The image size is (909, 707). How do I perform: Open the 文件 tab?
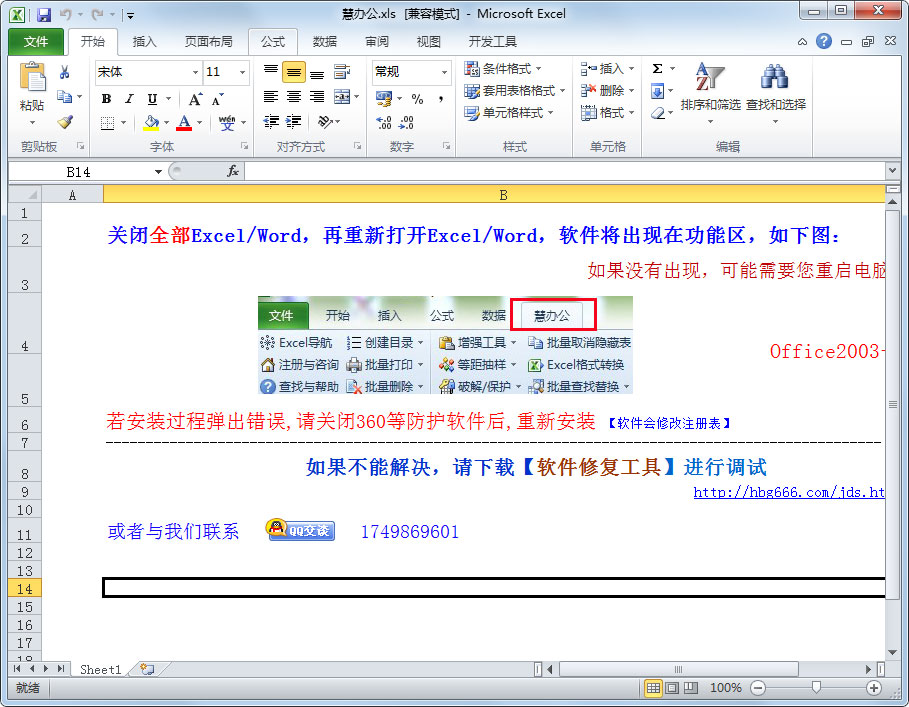tap(36, 42)
